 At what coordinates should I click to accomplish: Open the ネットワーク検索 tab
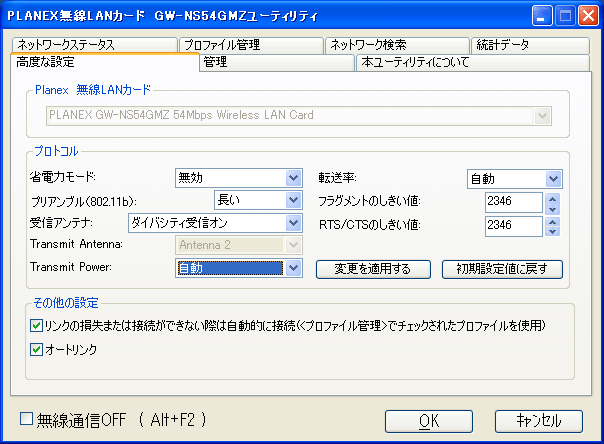pos(397,45)
